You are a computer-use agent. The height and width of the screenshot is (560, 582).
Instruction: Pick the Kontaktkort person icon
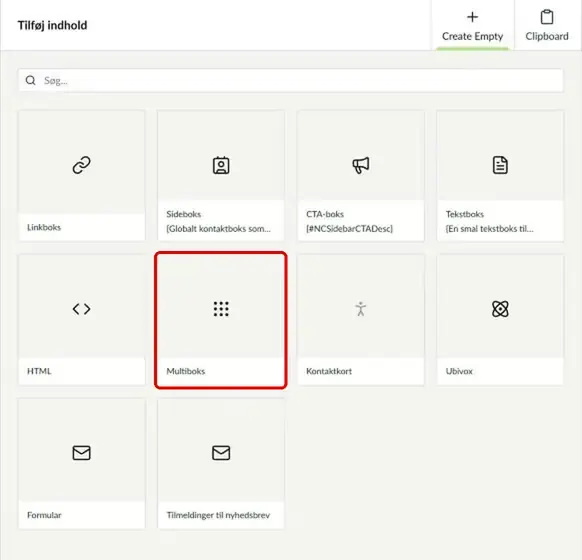(360, 309)
